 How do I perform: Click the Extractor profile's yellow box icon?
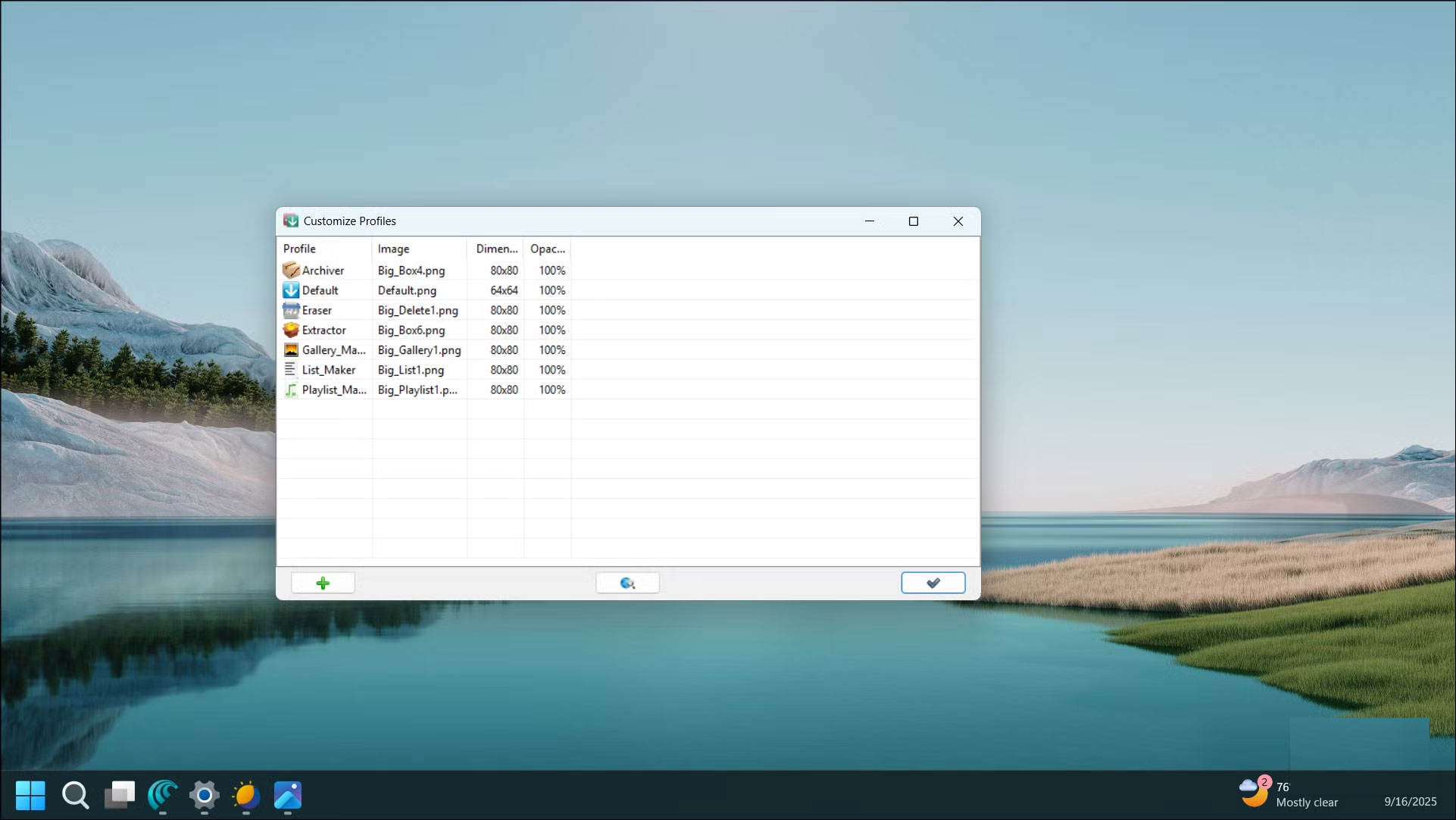click(292, 330)
